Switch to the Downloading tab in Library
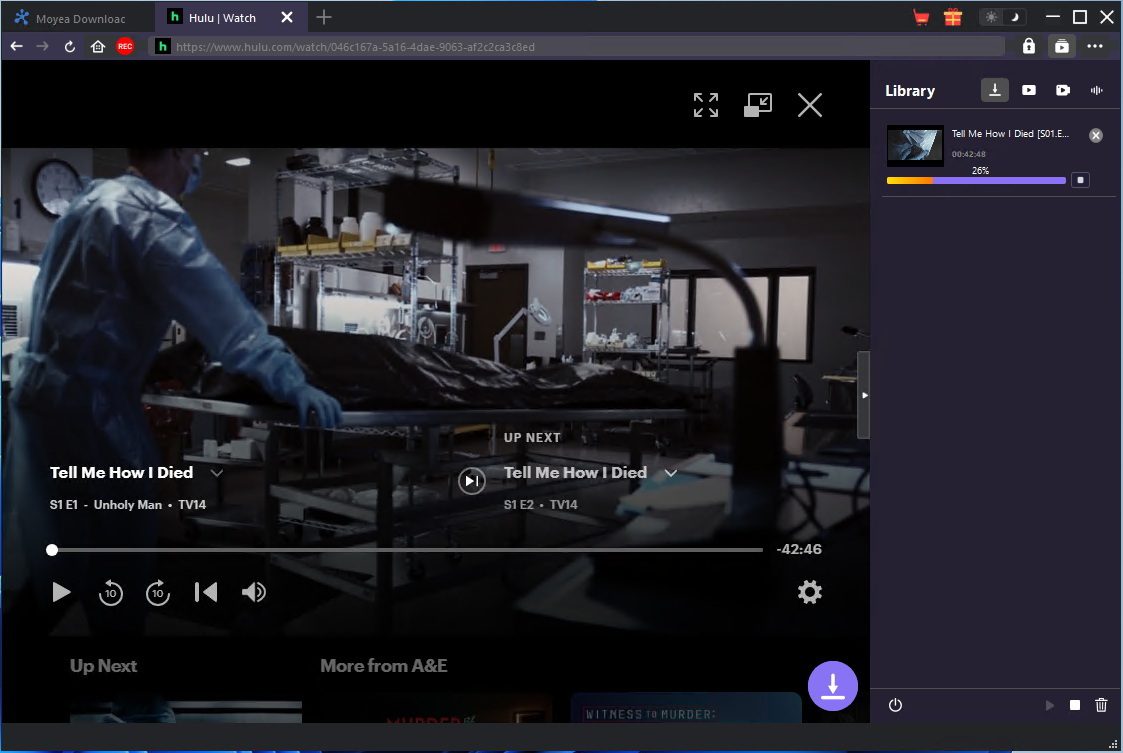1123x753 pixels. [994, 90]
